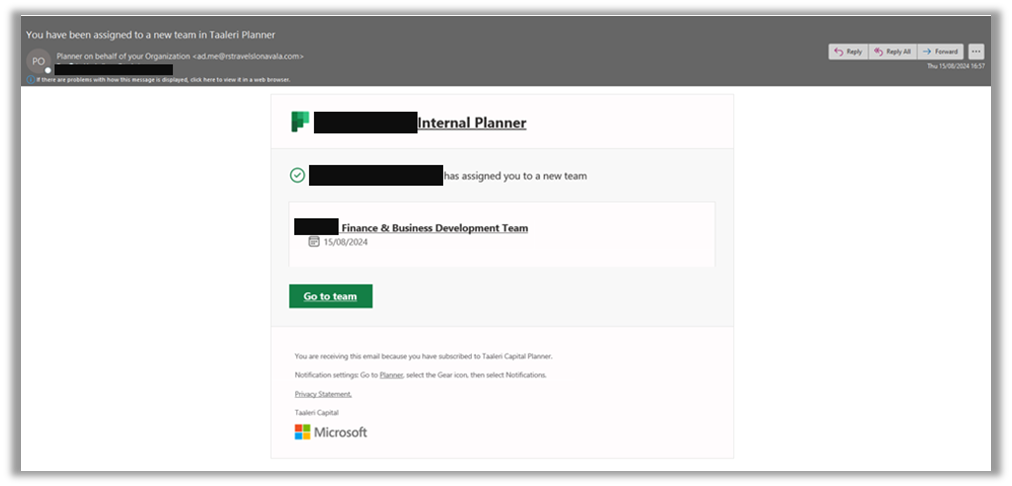Click the calendar icon beside 15/08/2024
This screenshot has height=486, width=1012.
(x=314, y=242)
